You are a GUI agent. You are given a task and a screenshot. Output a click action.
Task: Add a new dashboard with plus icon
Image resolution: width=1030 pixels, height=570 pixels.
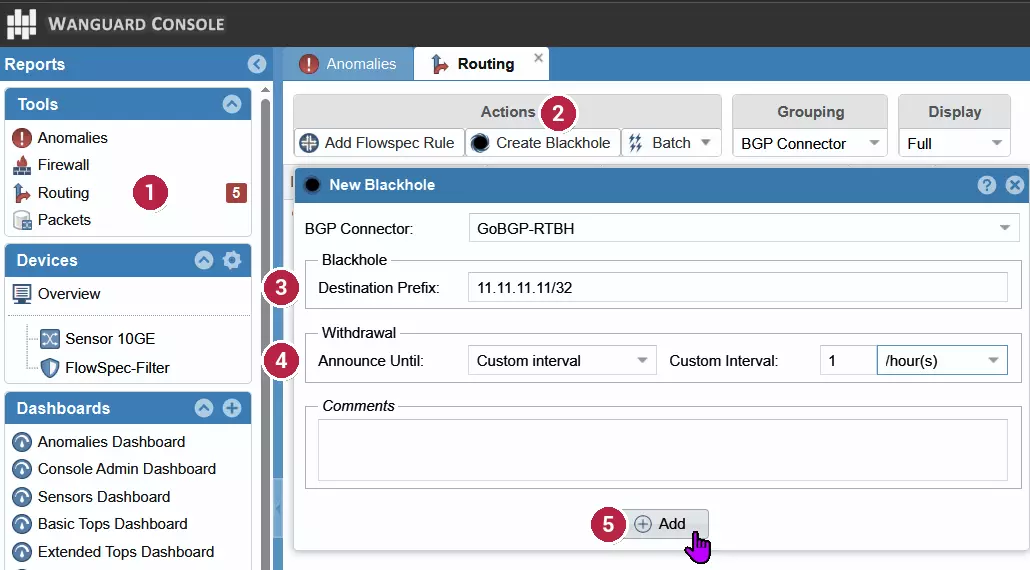coord(232,408)
